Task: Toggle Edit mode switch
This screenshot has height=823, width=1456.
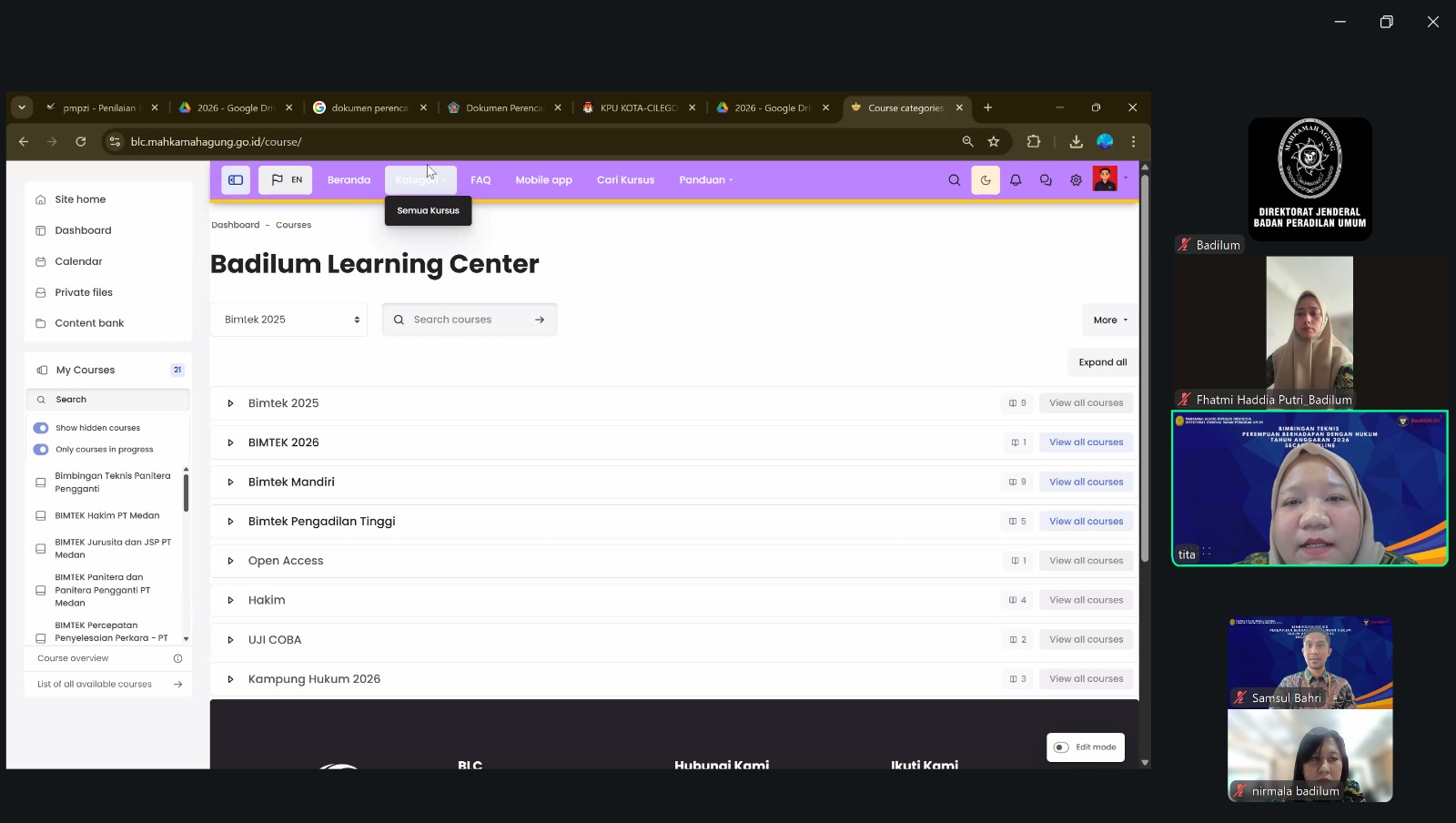Action: 1061,747
